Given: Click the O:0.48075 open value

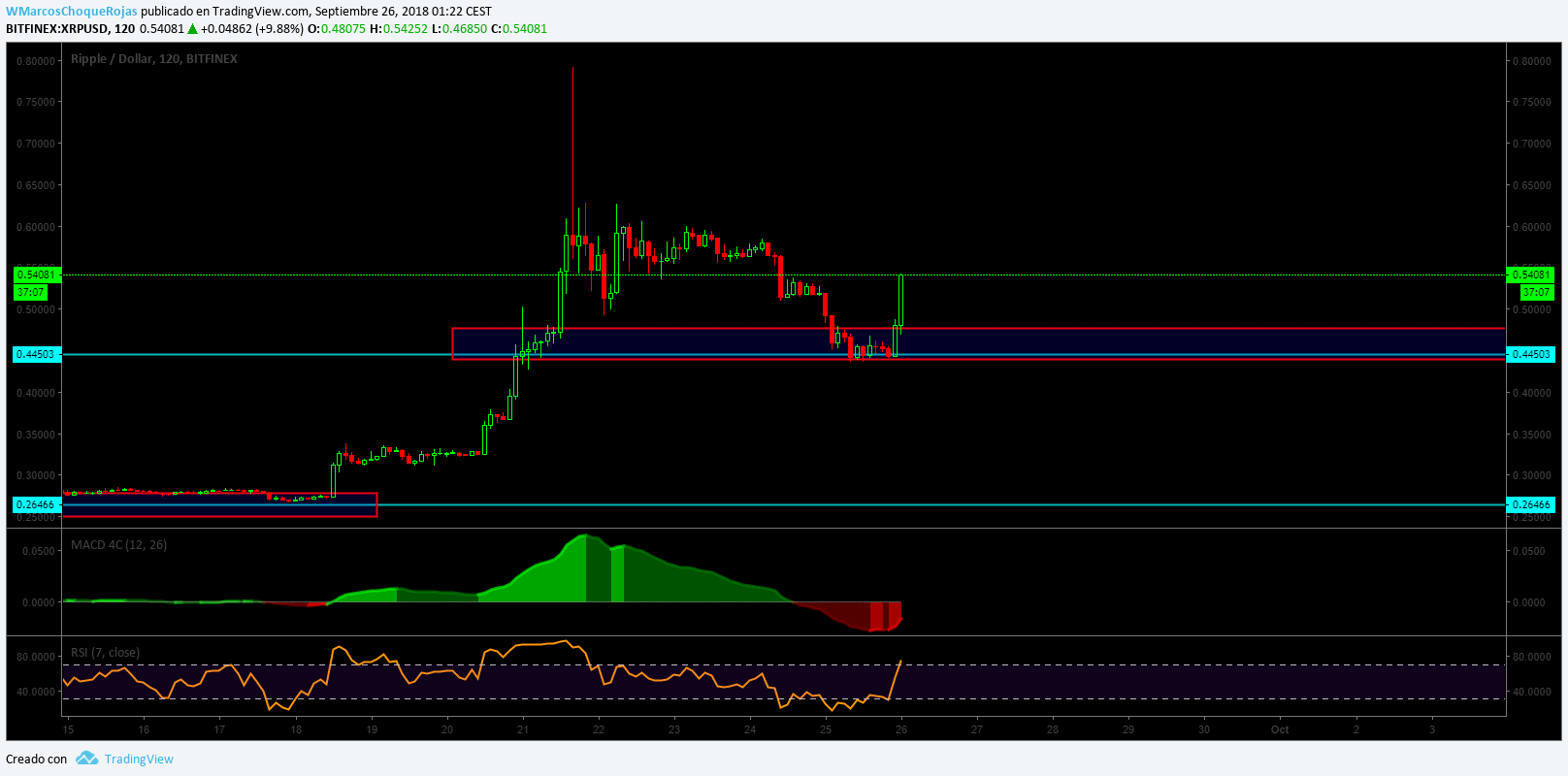Looking at the screenshot, I should click(x=337, y=29).
